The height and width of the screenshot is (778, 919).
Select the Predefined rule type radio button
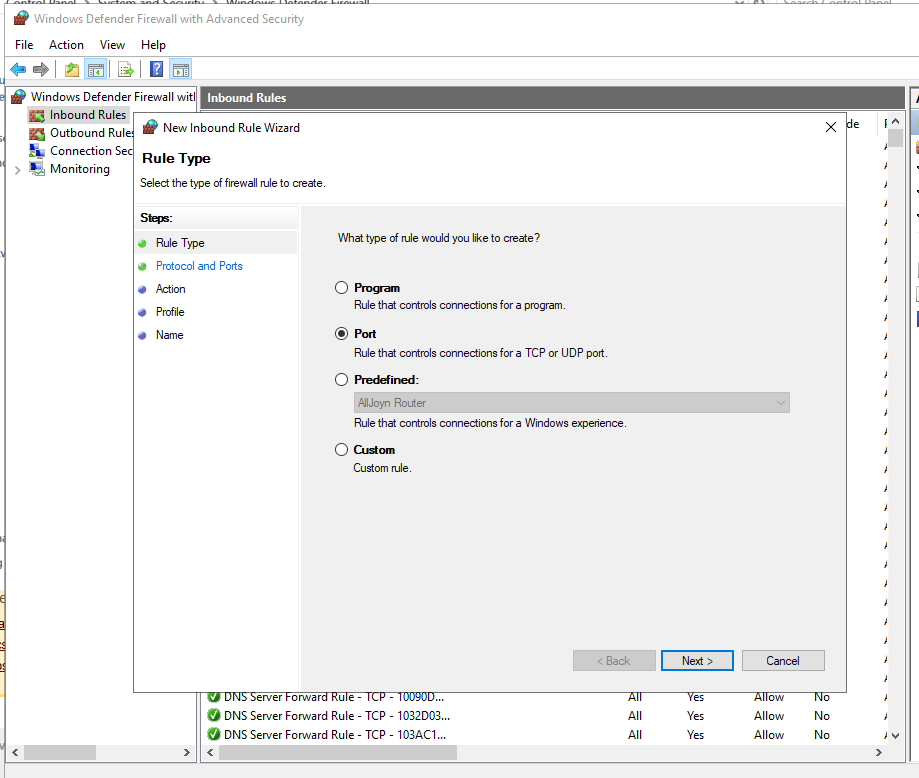[341, 379]
